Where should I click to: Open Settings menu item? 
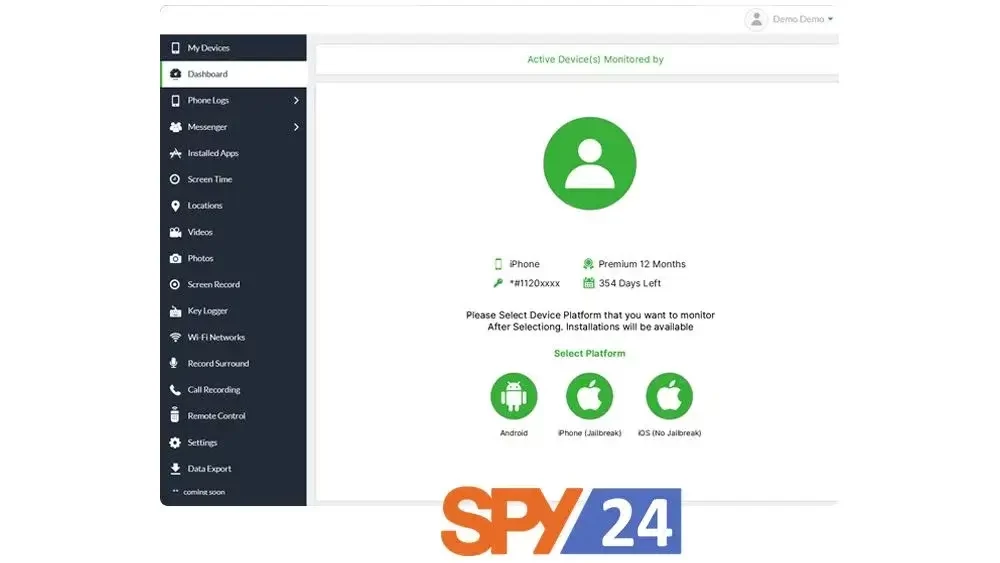233,442
